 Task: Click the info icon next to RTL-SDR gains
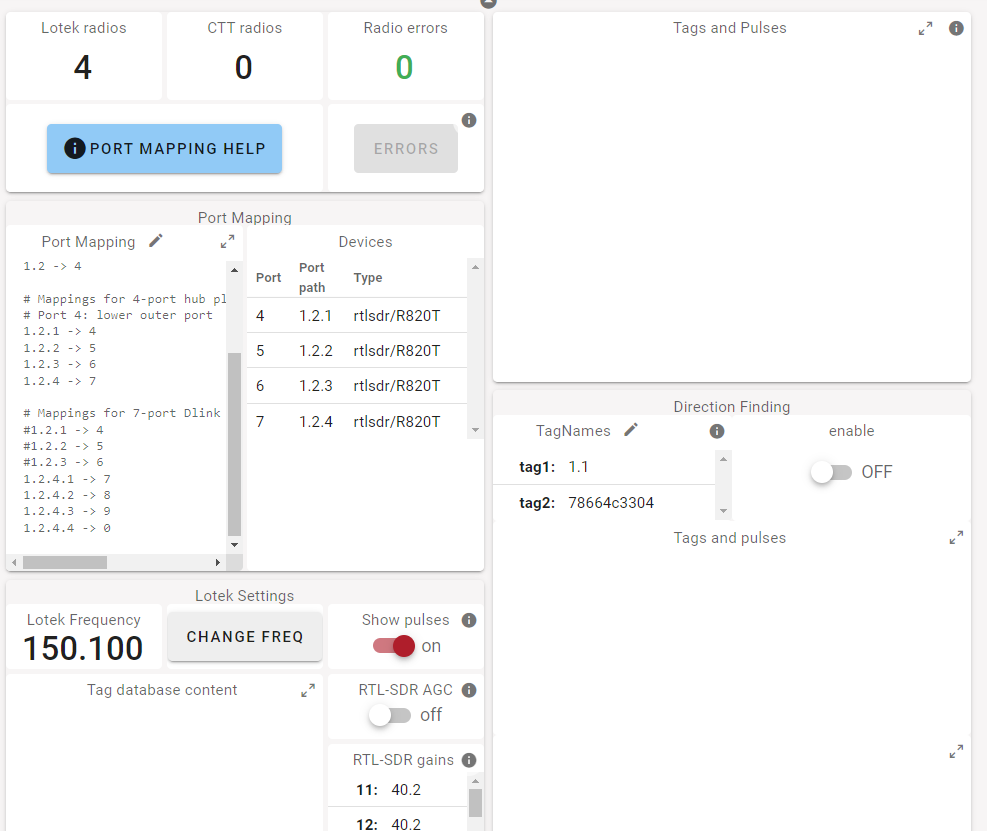[x=469, y=760]
